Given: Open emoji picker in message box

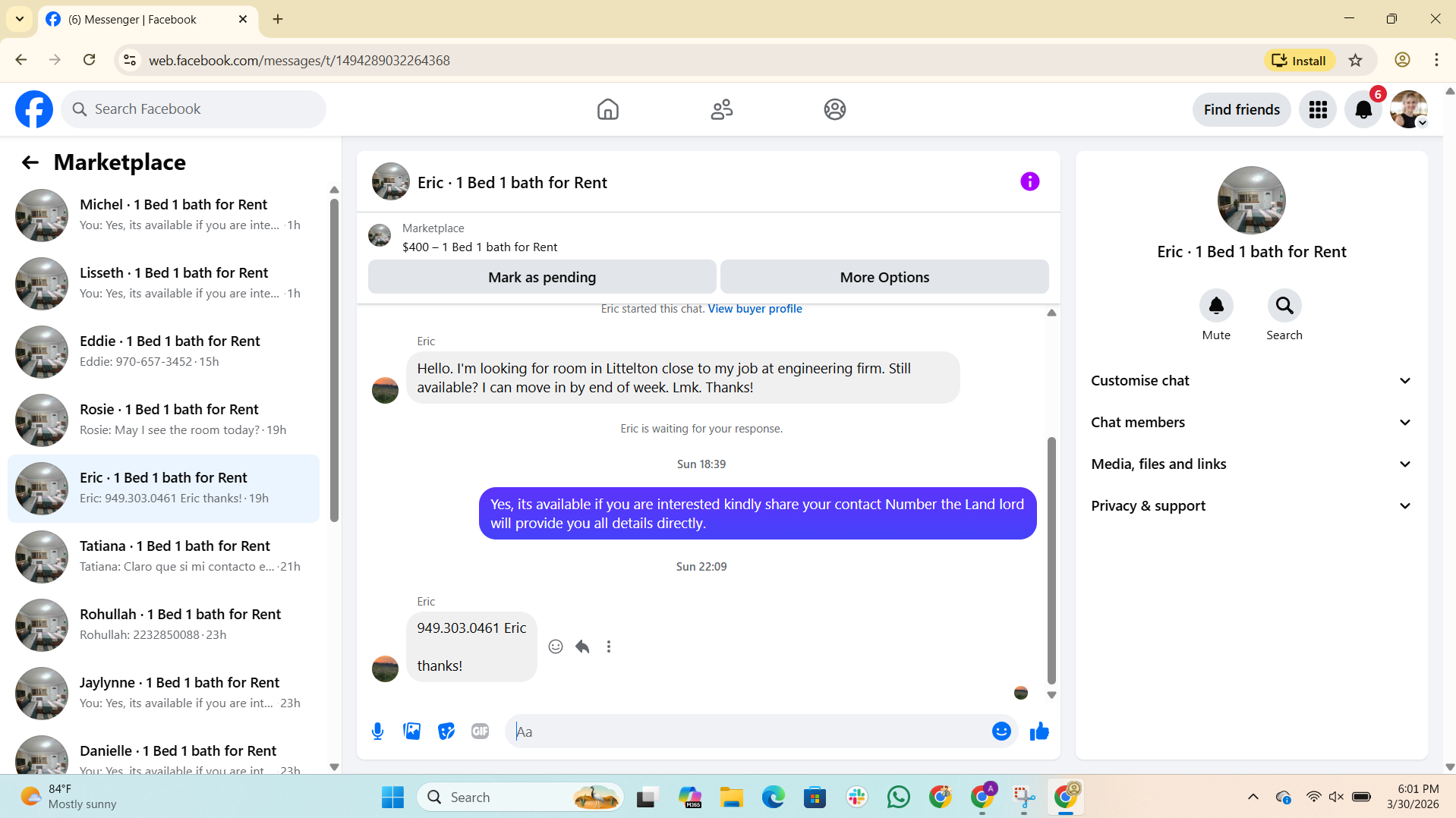Looking at the screenshot, I should pos(1001,731).
